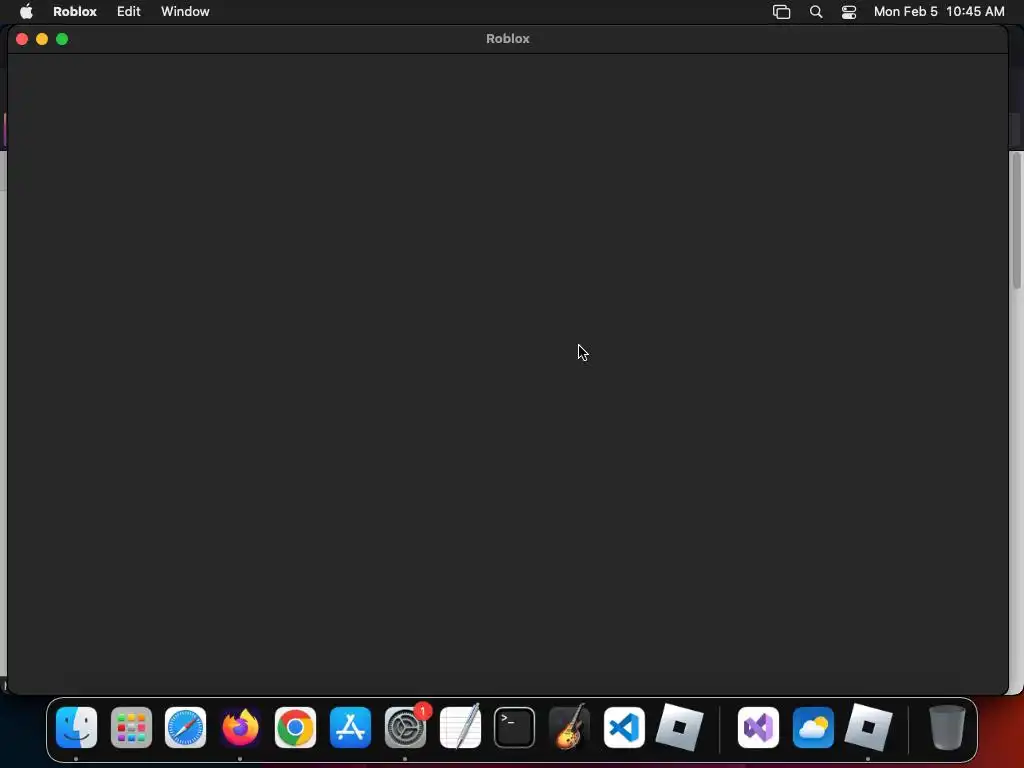The height and width of the screenshot is (768, 1024).
Task: Open Launchpad from the dock
Action: (x=131, y=728)
